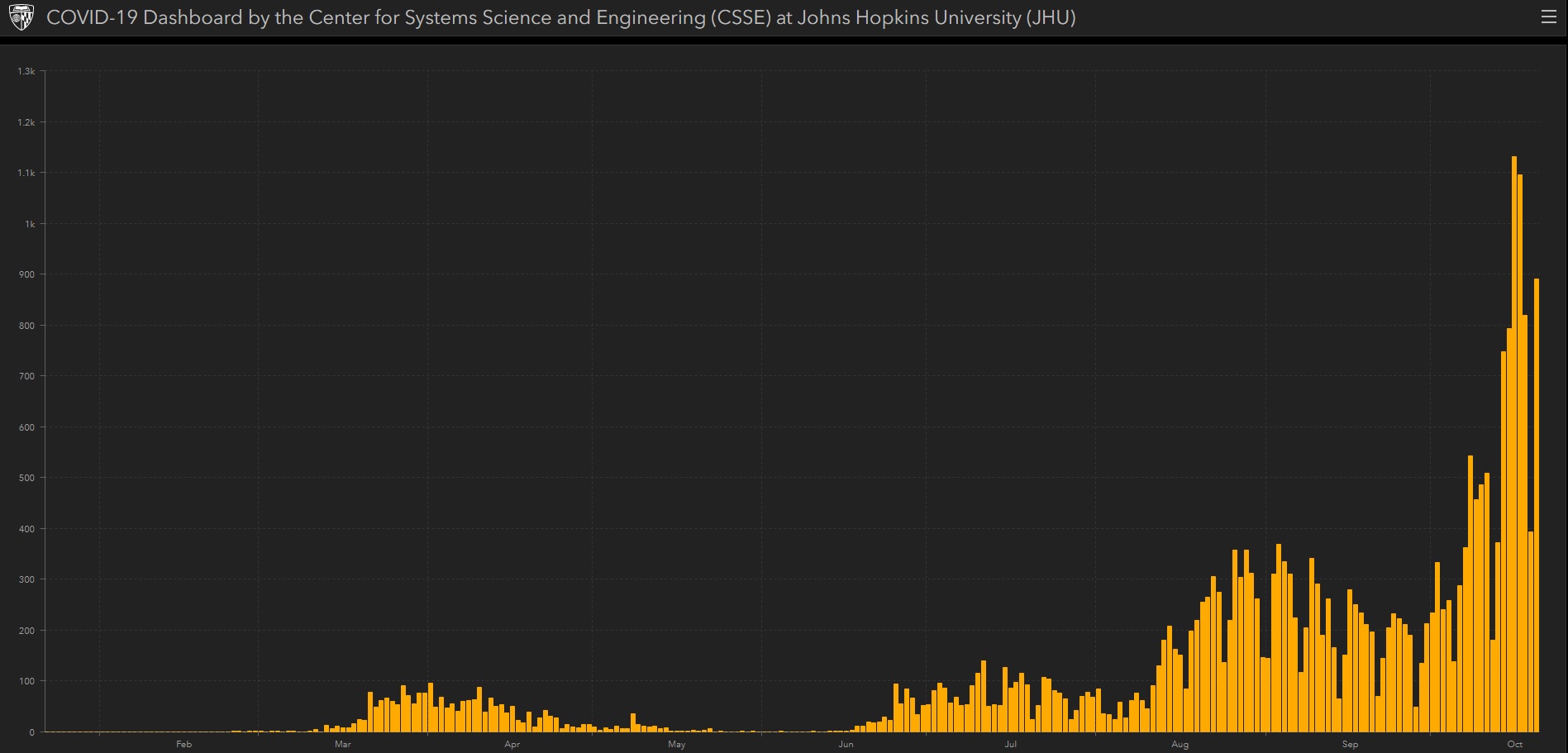Click the Sep label on x-axis
This screenshot has height=753, width=1568.
pyautogui.click(x=1350, y=744)
